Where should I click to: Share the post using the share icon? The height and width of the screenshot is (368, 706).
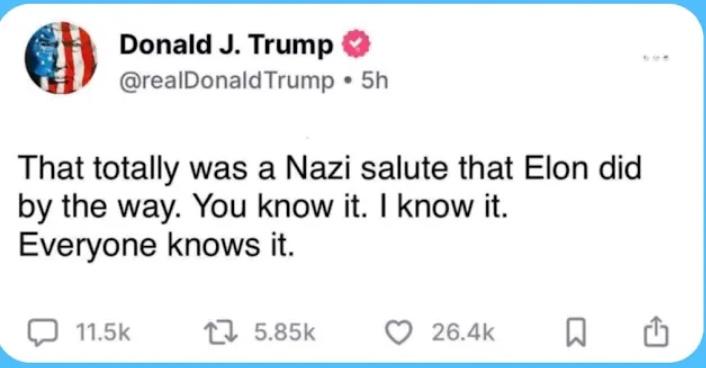click(x=656, y=332)
